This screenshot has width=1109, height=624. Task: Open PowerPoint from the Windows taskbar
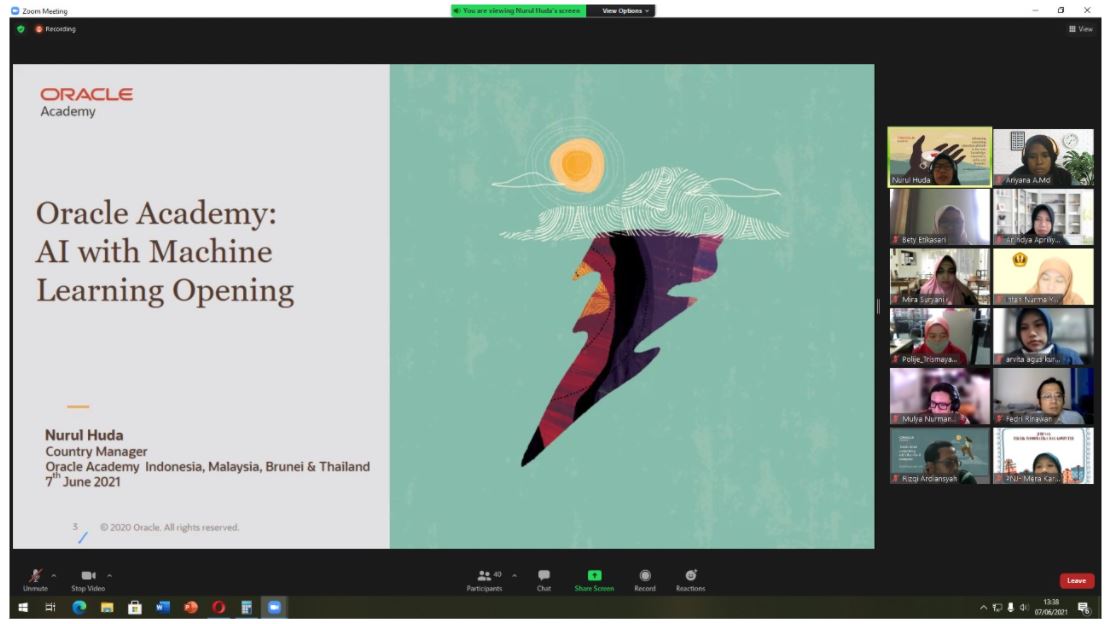pyautogui.click(x=190, y=607)
